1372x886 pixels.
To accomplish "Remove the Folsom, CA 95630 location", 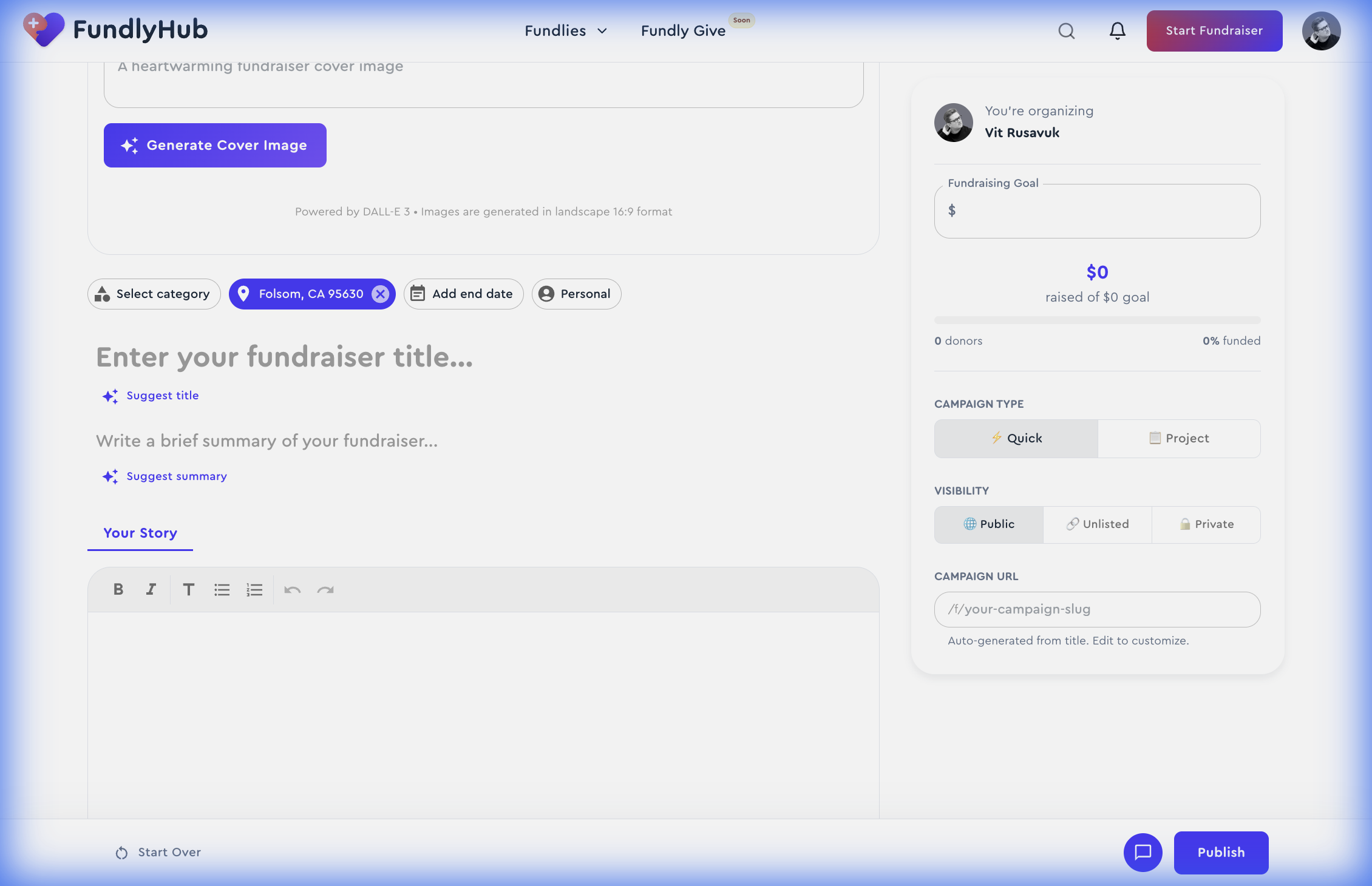I will [380, 294].
